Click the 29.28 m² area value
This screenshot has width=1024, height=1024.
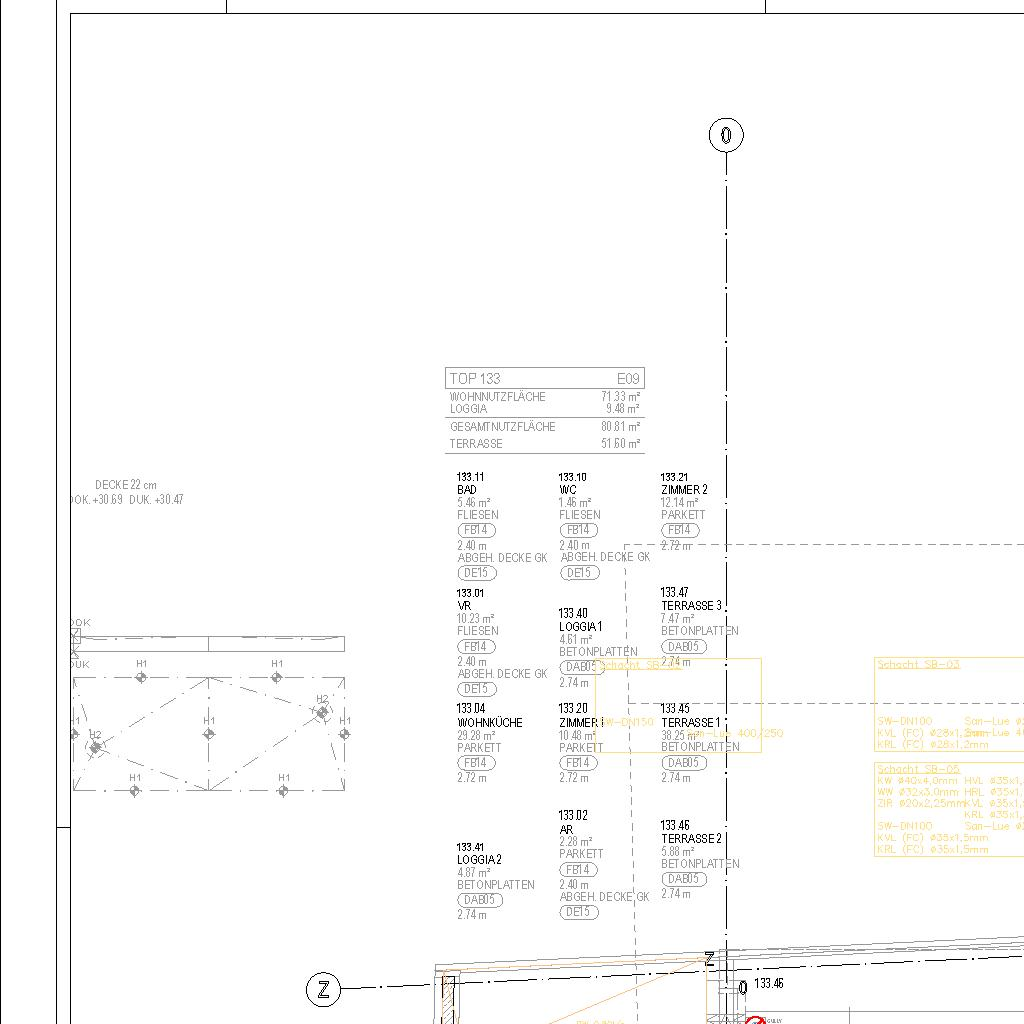(x=476, y=735)
